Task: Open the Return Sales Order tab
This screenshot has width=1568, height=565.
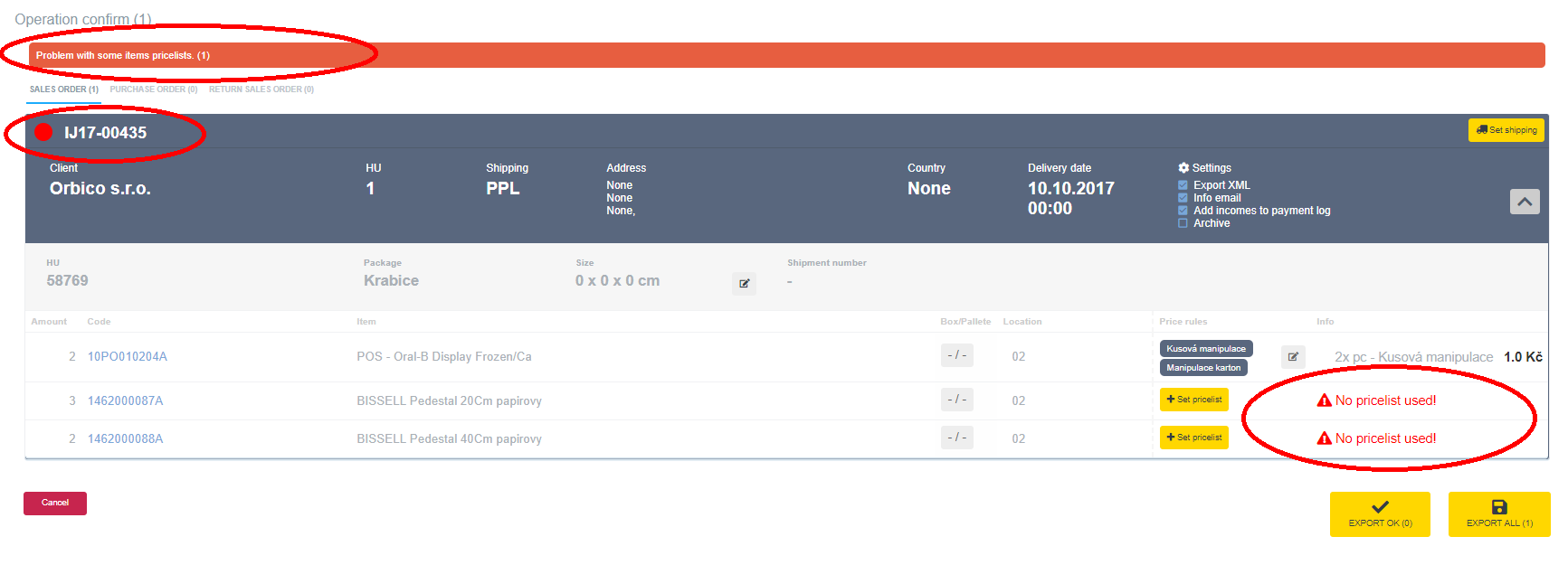Action: pos(261,89)
